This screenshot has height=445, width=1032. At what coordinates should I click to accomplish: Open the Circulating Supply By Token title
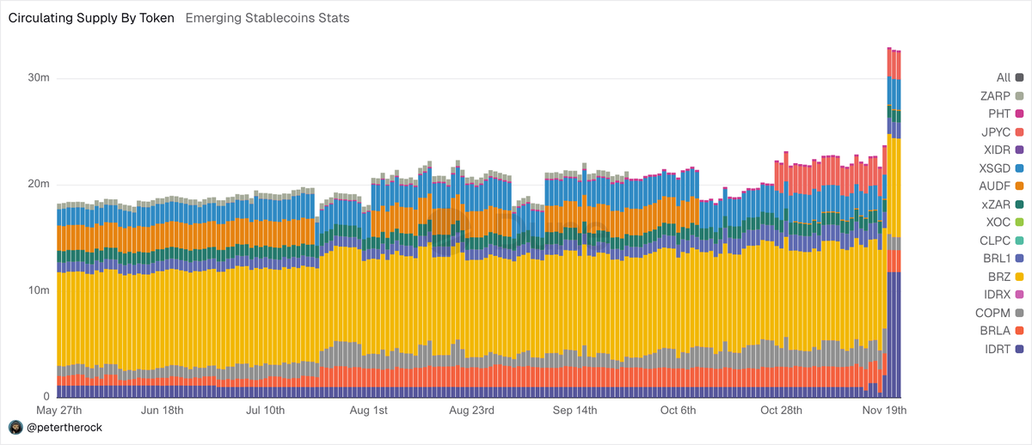click(x=91, y=18)
